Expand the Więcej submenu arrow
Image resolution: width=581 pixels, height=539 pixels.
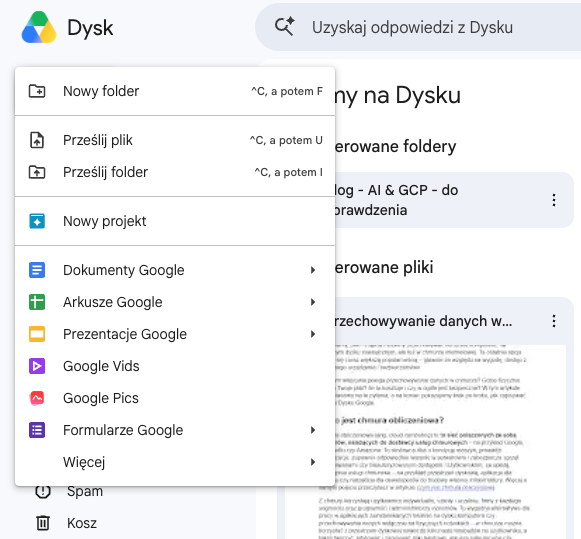[313, 462]
